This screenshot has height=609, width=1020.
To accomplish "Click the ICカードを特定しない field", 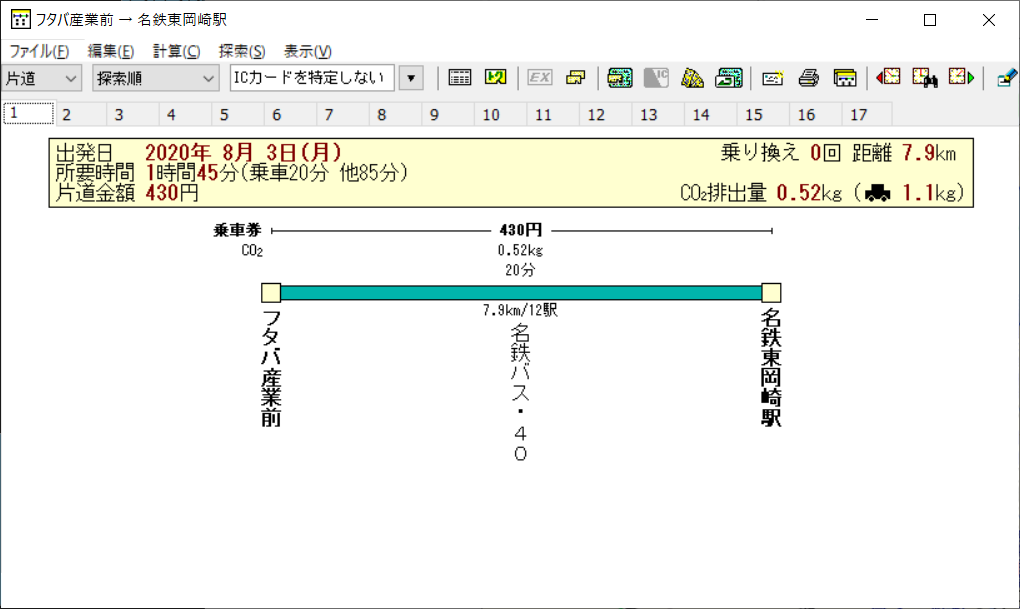I will tap(312, 78).
